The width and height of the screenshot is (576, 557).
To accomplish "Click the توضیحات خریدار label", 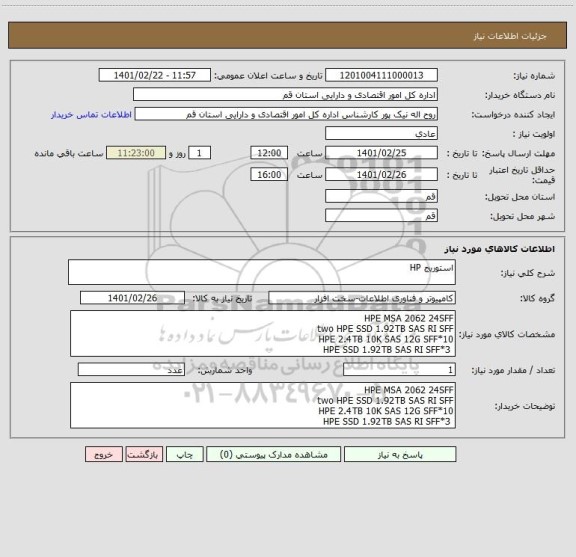I will tap(525, 406).
